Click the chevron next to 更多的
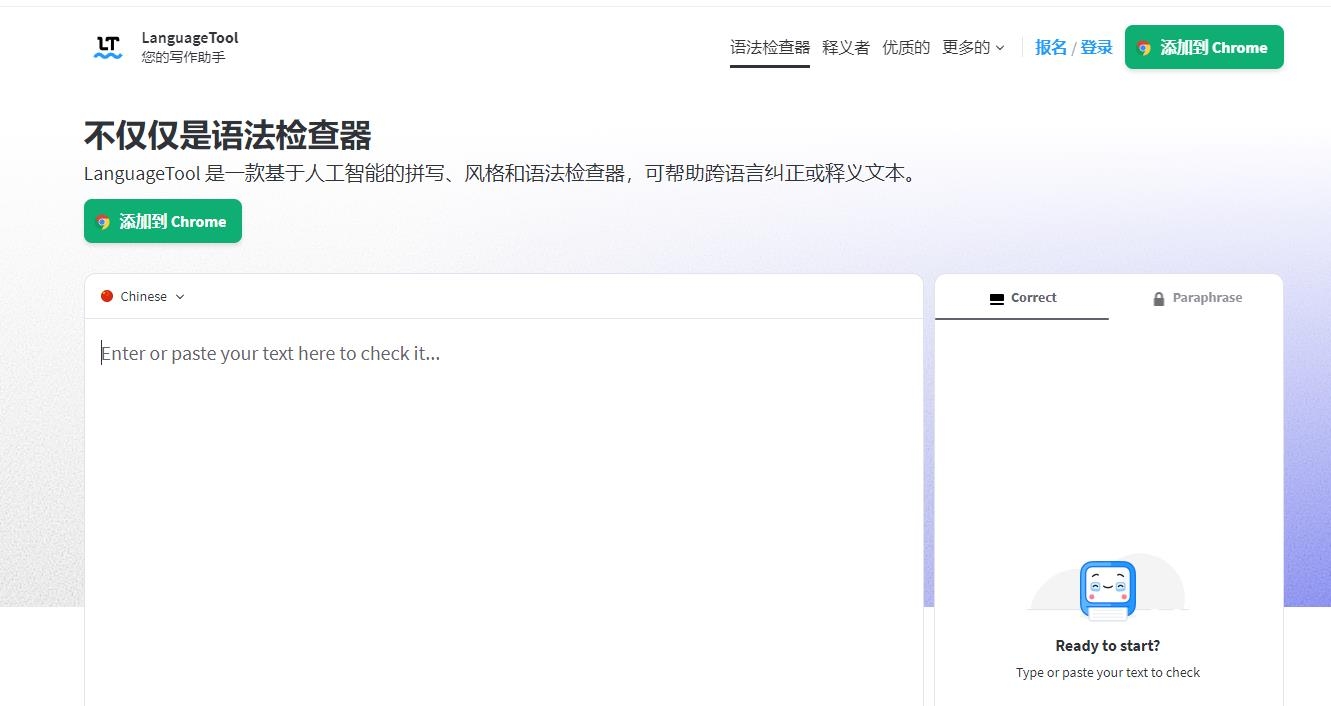1331x706 pixels. click(1000, 48)
